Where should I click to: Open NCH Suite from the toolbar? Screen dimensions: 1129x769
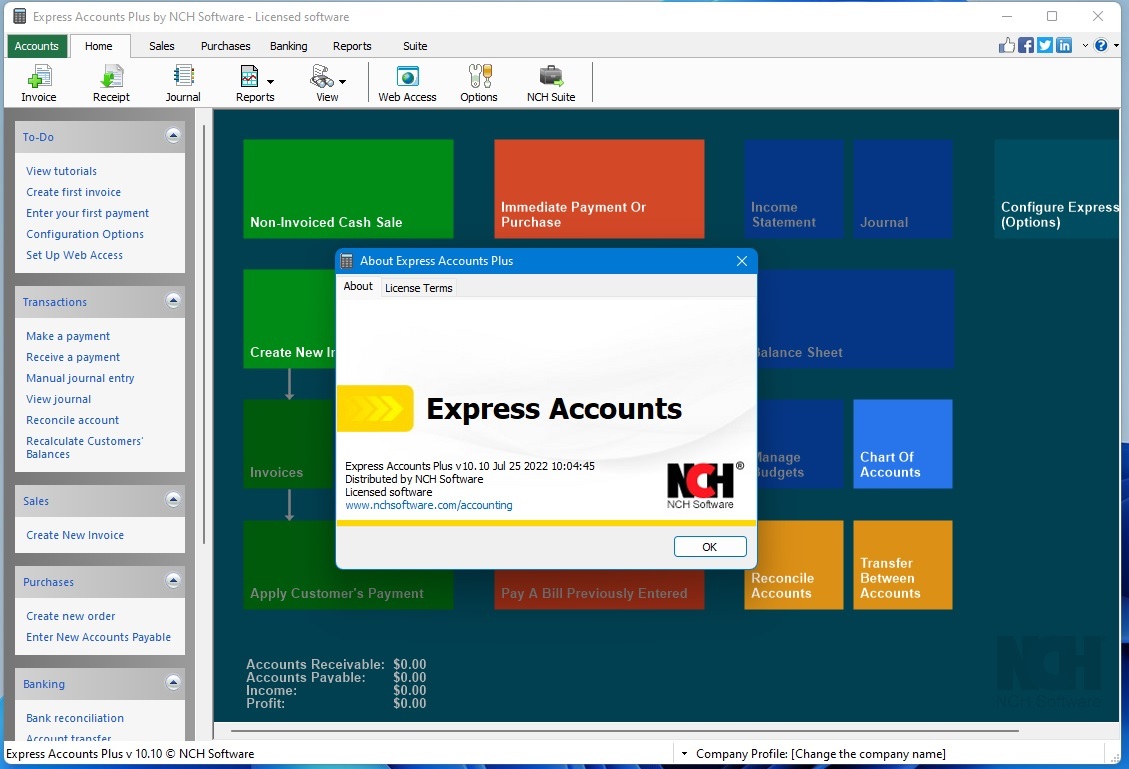pos(551,83)
